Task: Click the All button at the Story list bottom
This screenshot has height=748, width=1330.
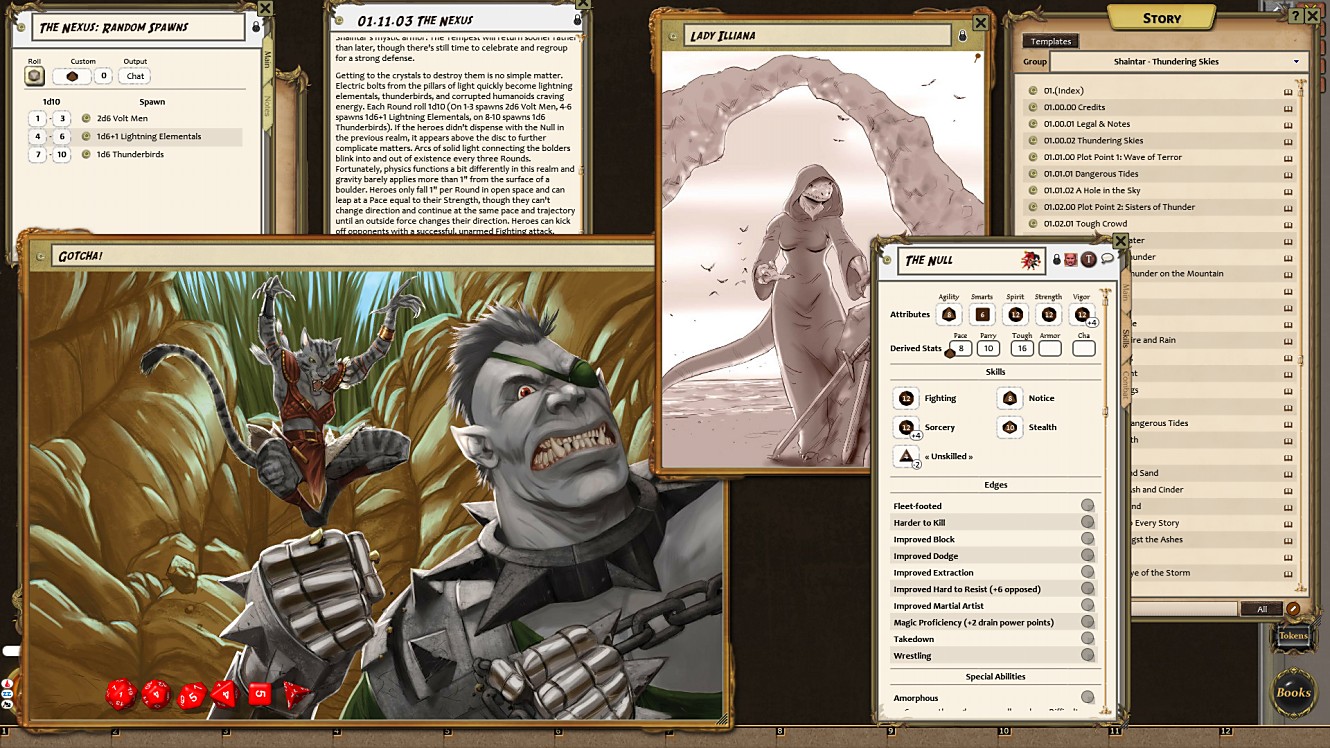Action: pyautogui.click(x=1261, y=608)
